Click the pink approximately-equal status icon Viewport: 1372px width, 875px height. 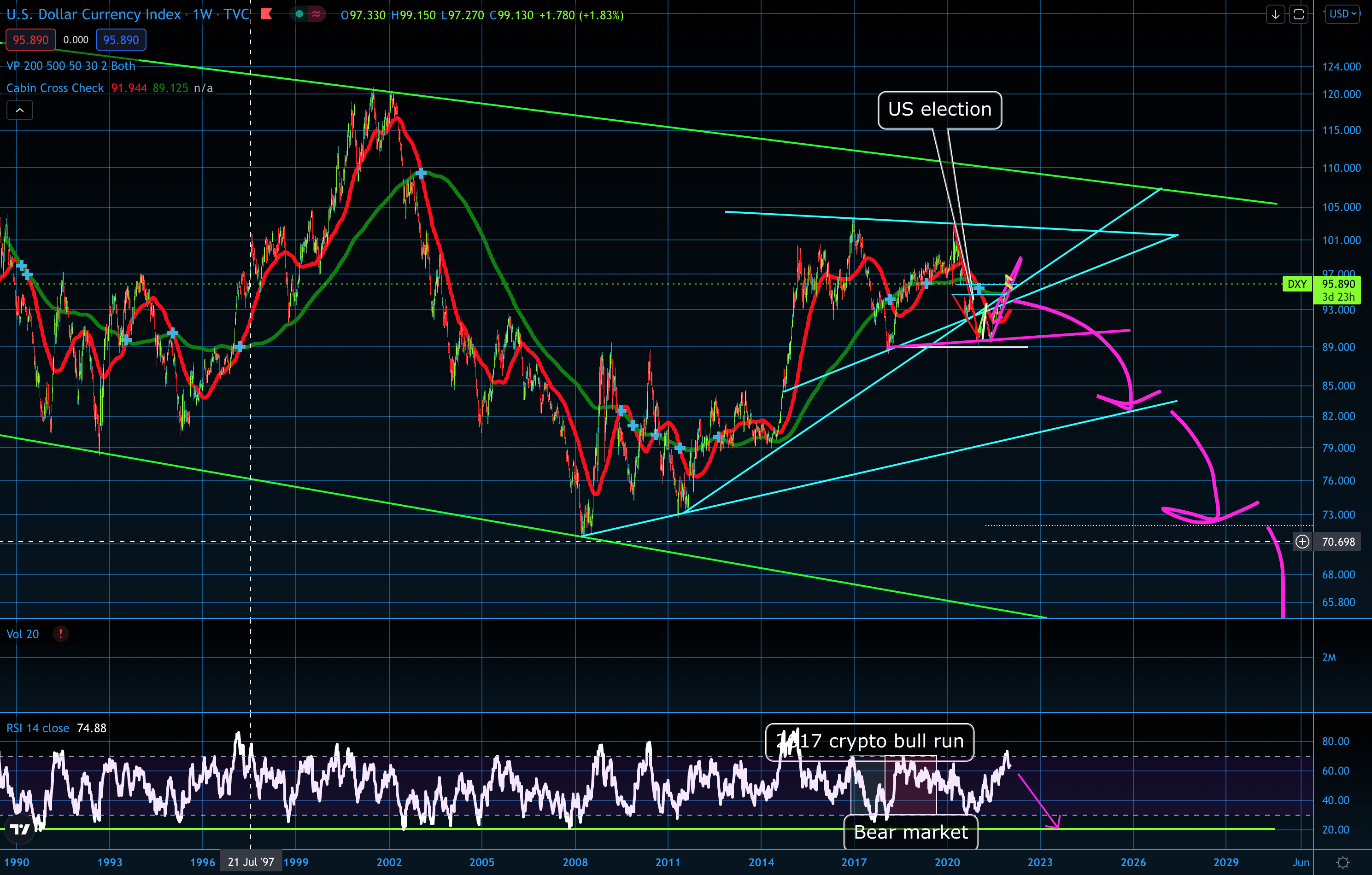coord(316,14)
